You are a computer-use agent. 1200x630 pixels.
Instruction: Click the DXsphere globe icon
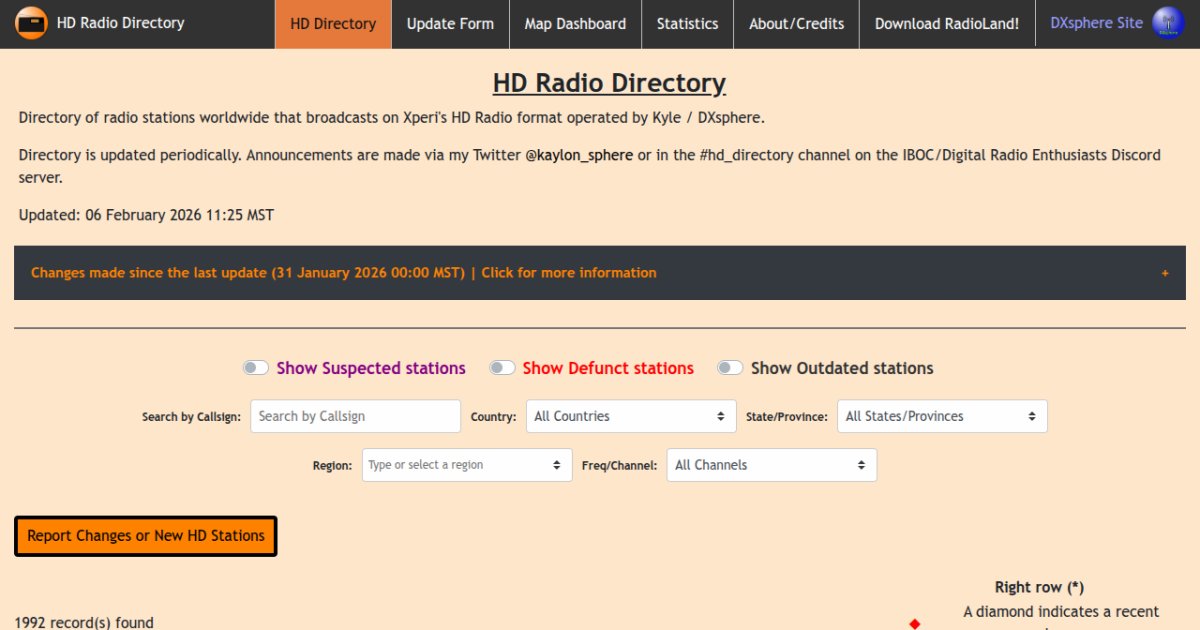click(x=1167, y=23)
